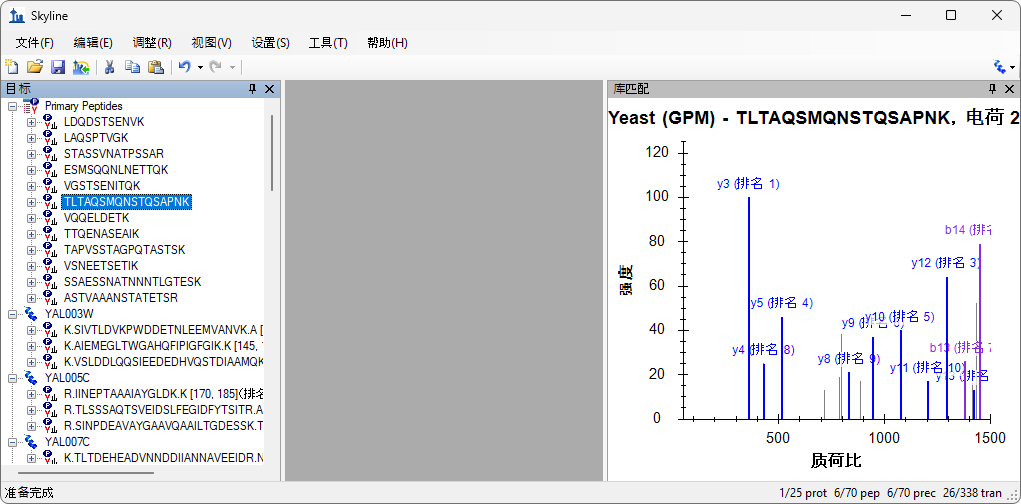1021x504 pixels.
Task: Click the Open file folder icon
Action: [35, 67]
